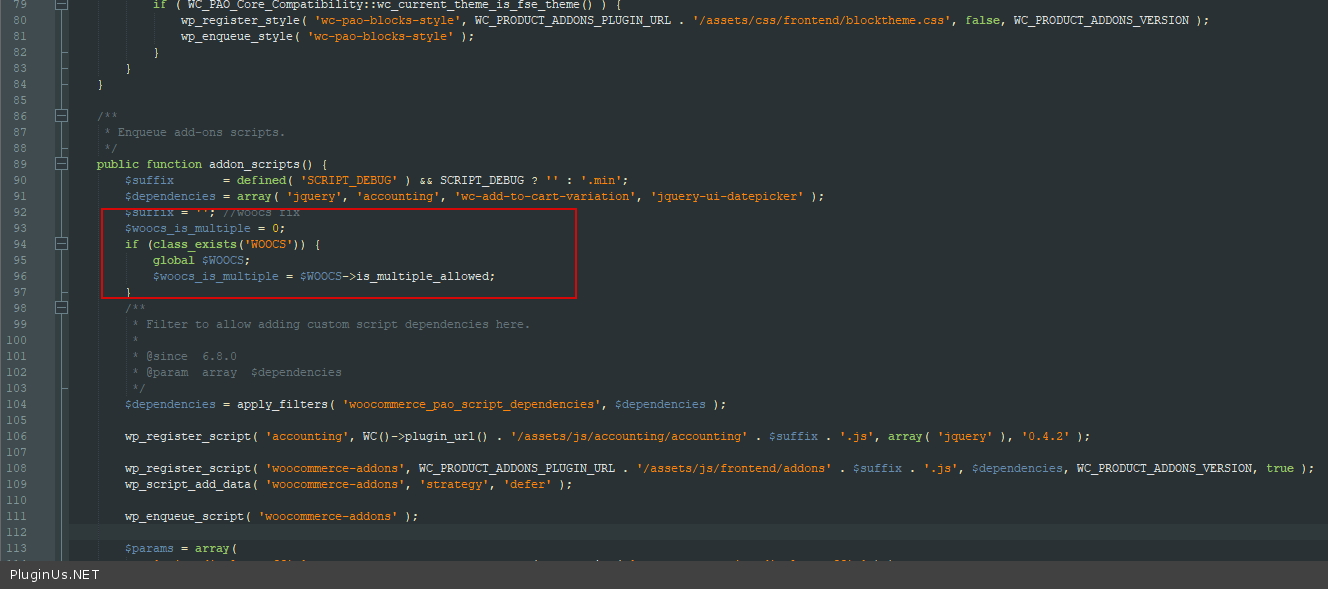Collapse the fold marker at line 79
Viewport: 1328px width, 589px height.
click(x=62, y=4)
